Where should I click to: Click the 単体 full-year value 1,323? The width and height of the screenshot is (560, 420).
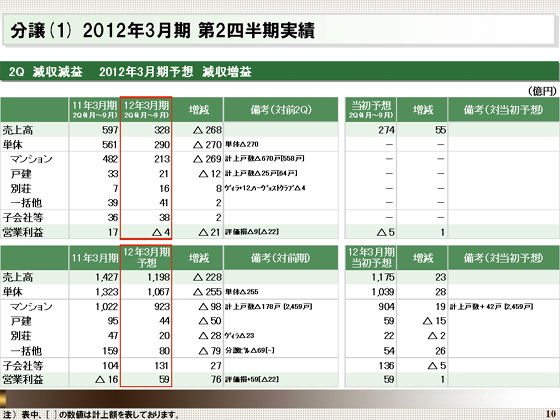pyautogui.click(x=107, y=292)
